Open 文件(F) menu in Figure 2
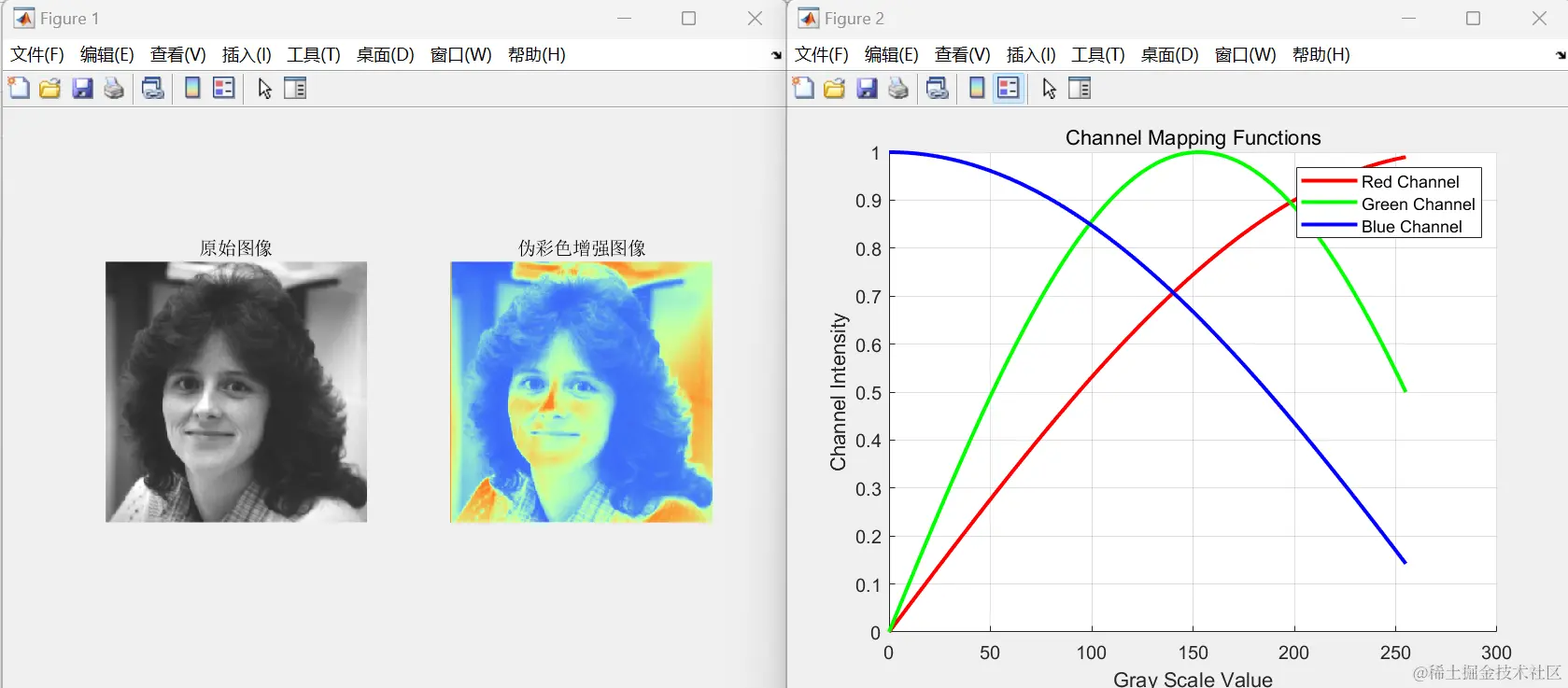Screen dimensions: 1568x688 click(822, 55)
